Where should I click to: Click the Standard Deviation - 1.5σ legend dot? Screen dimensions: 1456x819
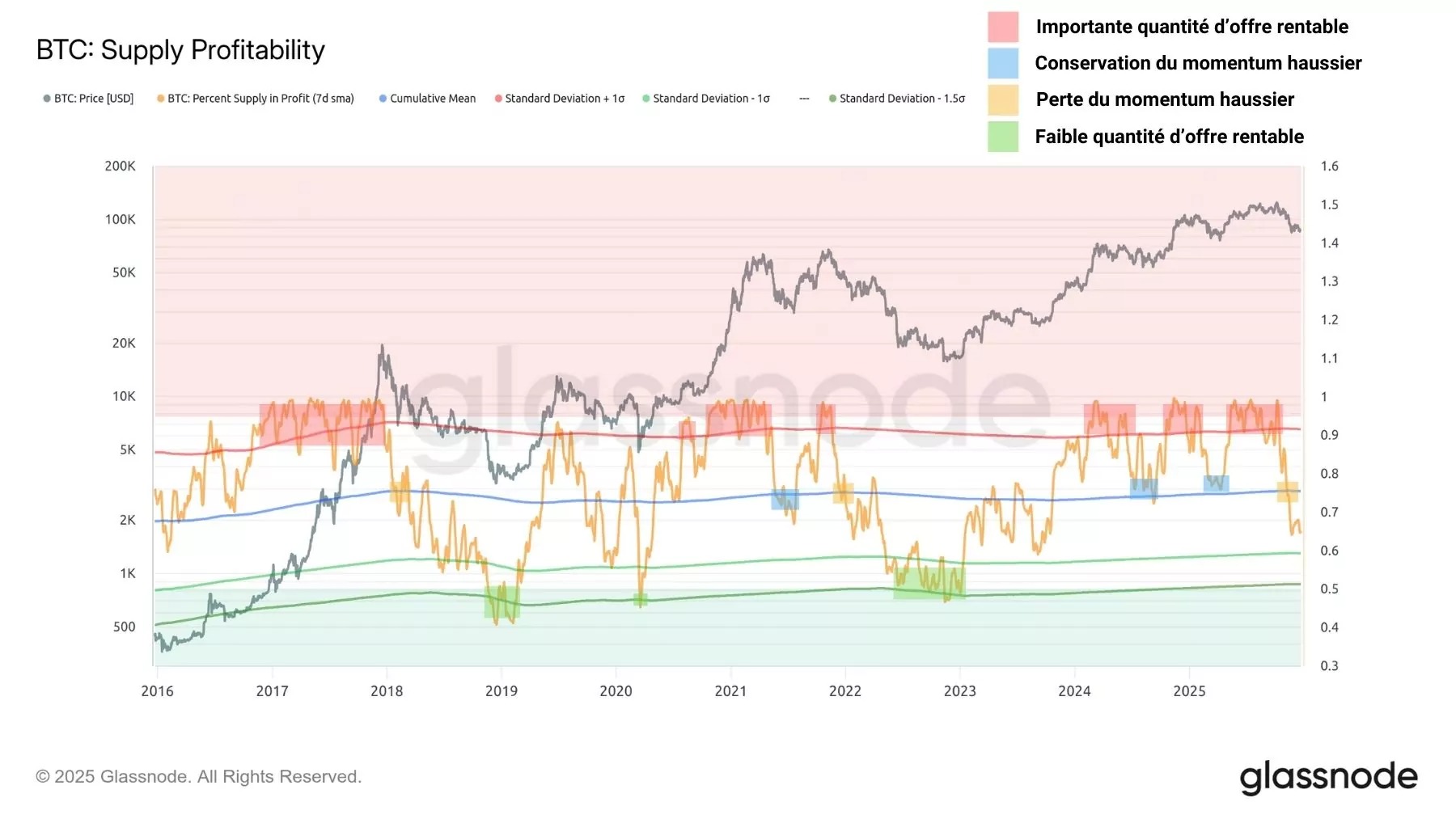tap(832, 99)
